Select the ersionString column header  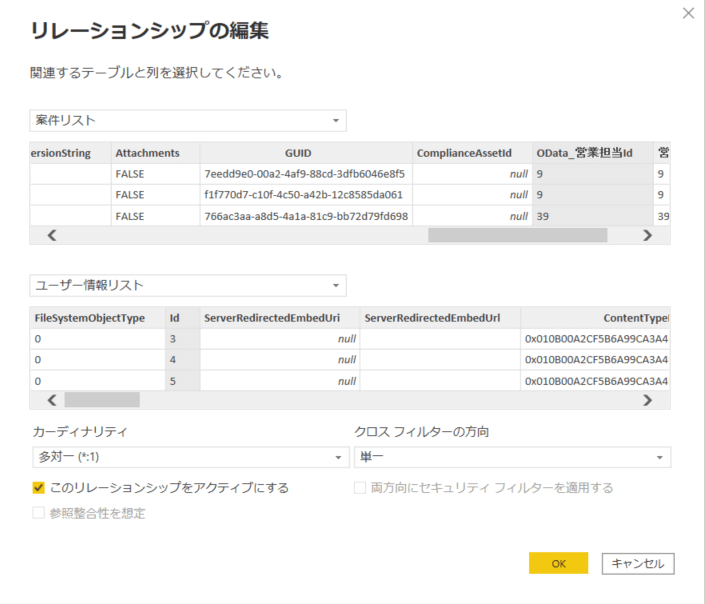pyautogui.click(x=70, y=153)
